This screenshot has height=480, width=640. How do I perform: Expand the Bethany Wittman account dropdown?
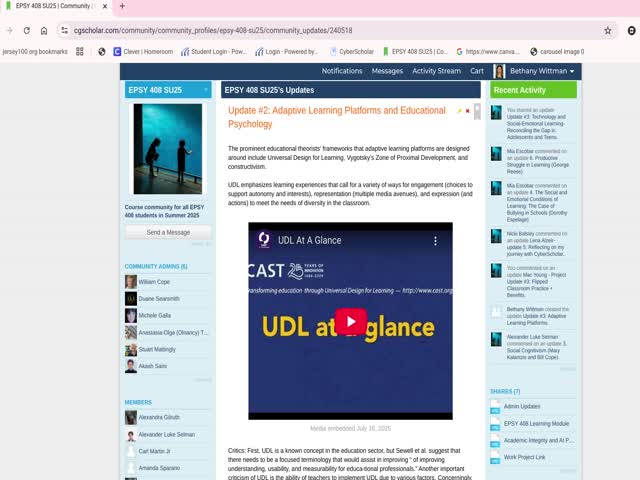pyautogui.click(x=541, y=71)
